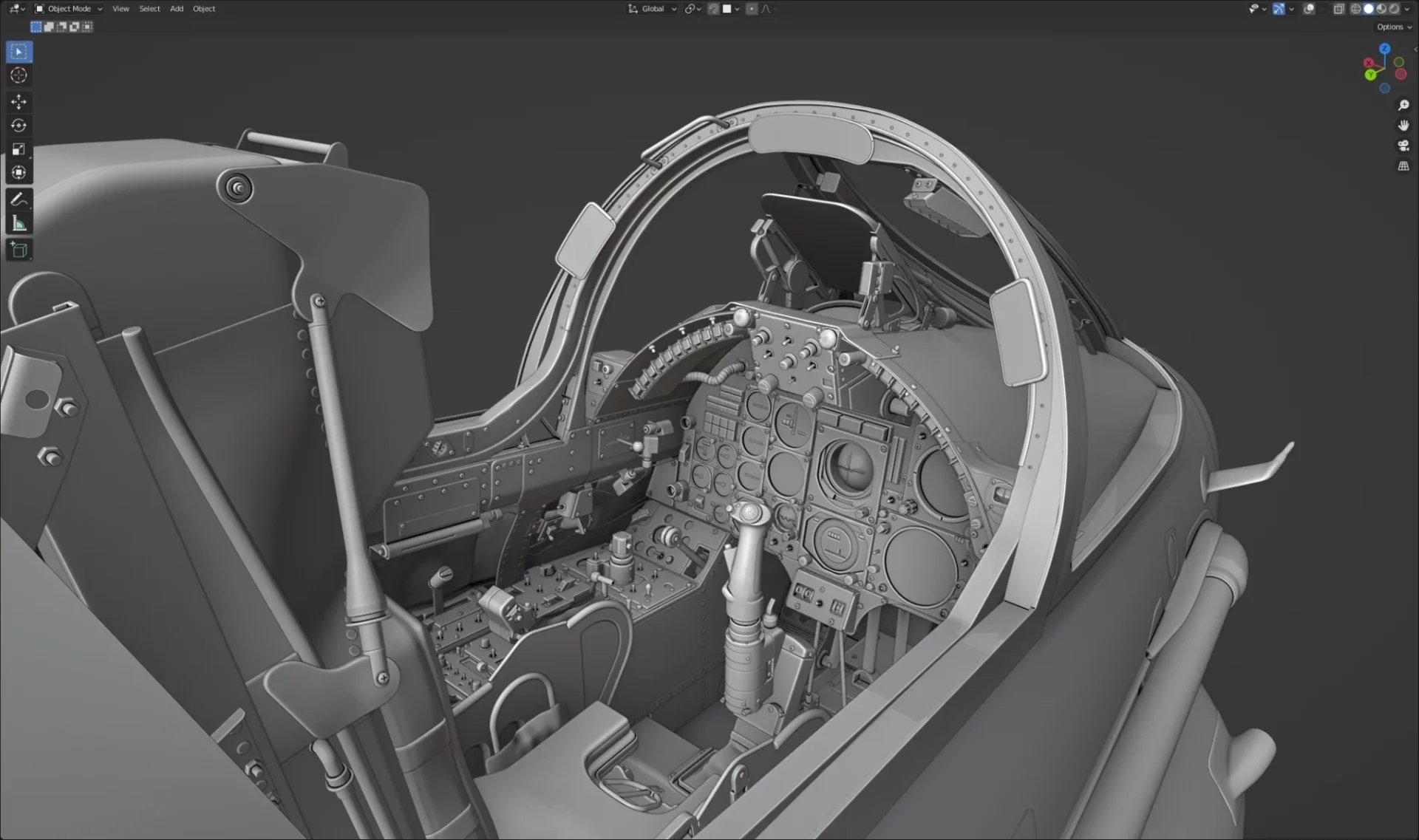Open the Global transform orientation dropdown

coord(653,9)
